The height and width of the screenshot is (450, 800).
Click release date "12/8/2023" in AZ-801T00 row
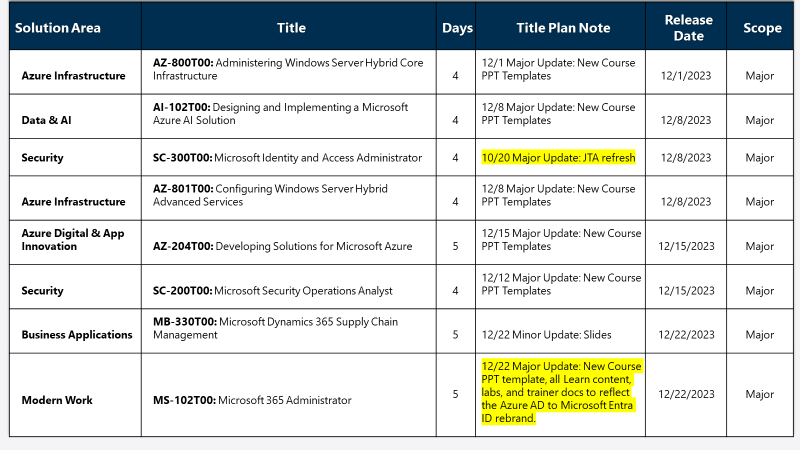tap(686, 202)
